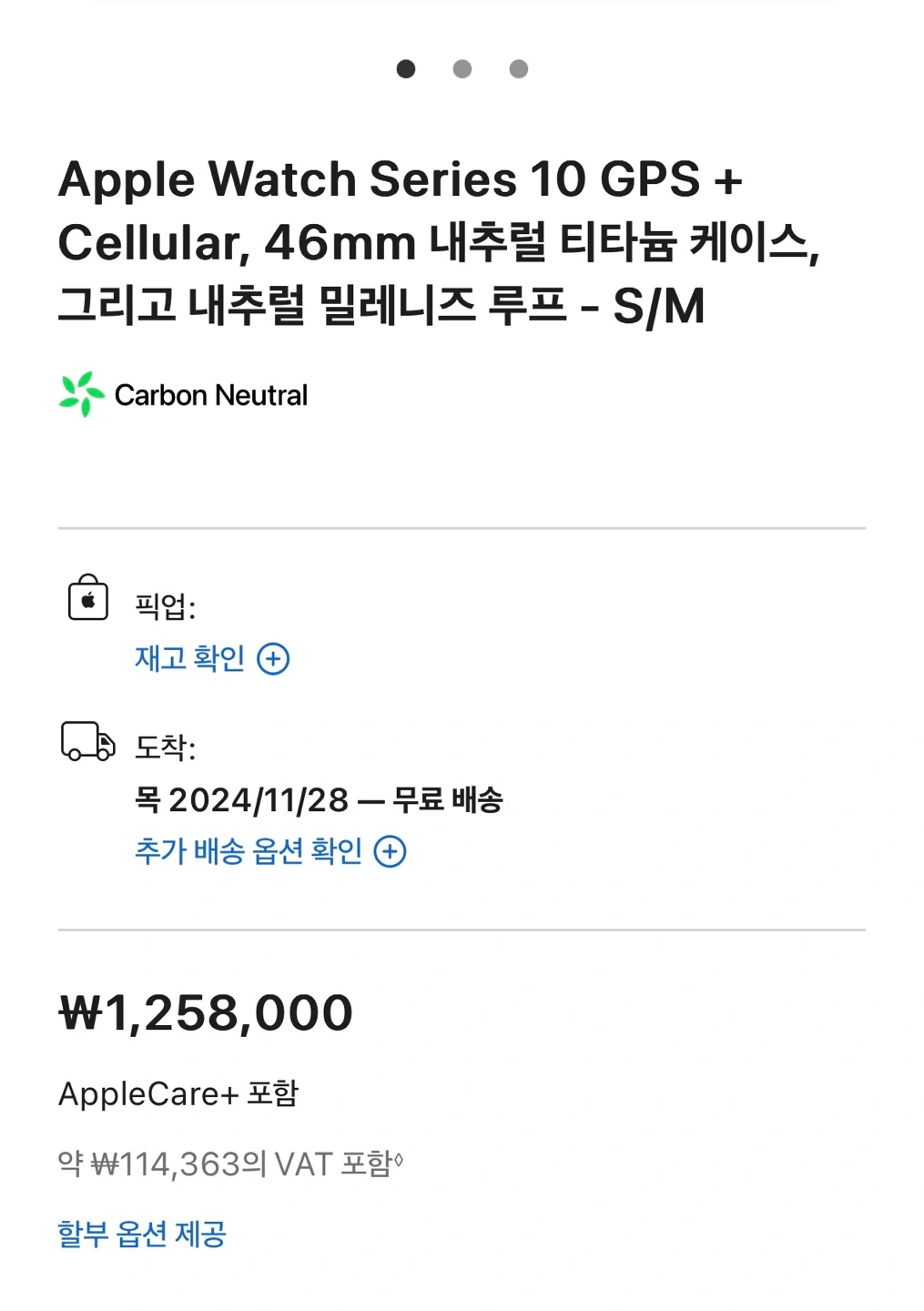Click the Apple Watch Series 10 product title
Image resolution: width=924 pixels, height=1311 pixels.
(x=440, y=242)
